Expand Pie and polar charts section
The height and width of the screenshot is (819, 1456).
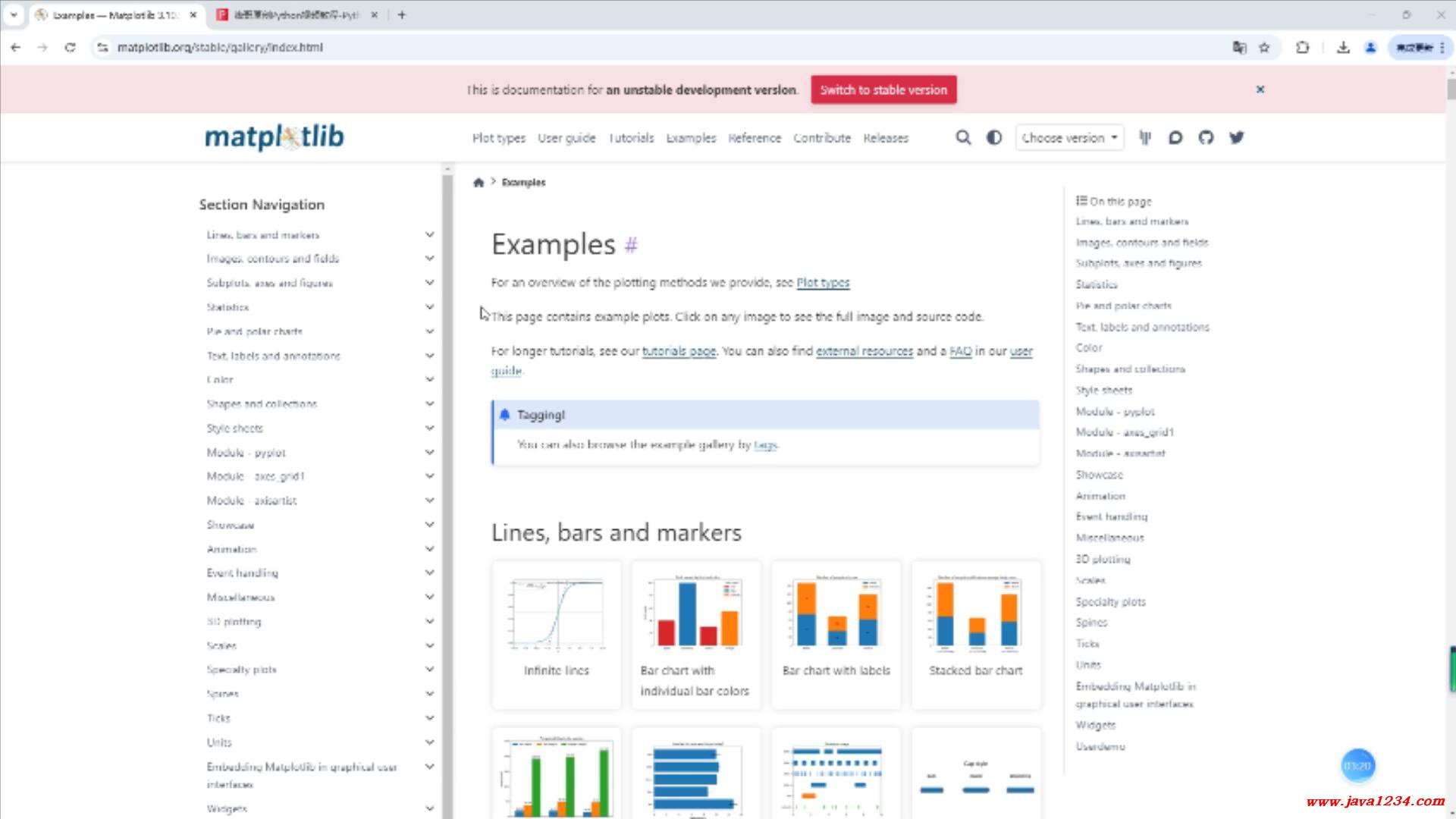(x=429, y=331)
